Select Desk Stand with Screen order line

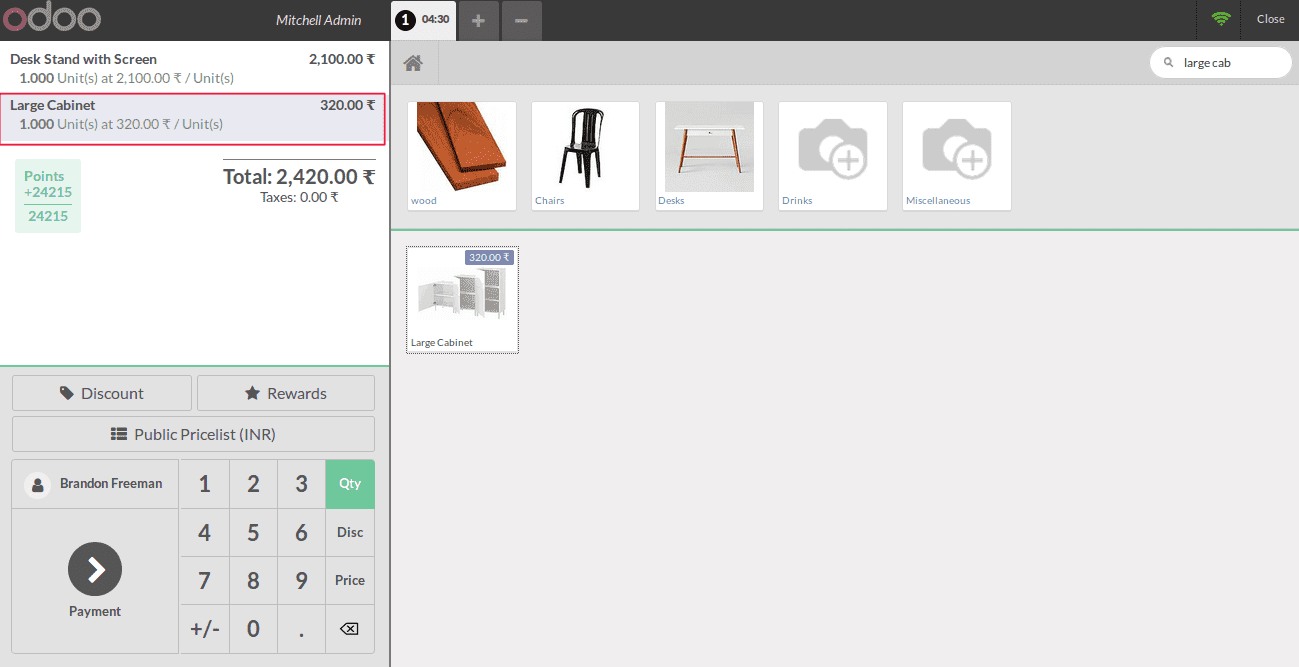pyautogui.click(x=193, y=68)
